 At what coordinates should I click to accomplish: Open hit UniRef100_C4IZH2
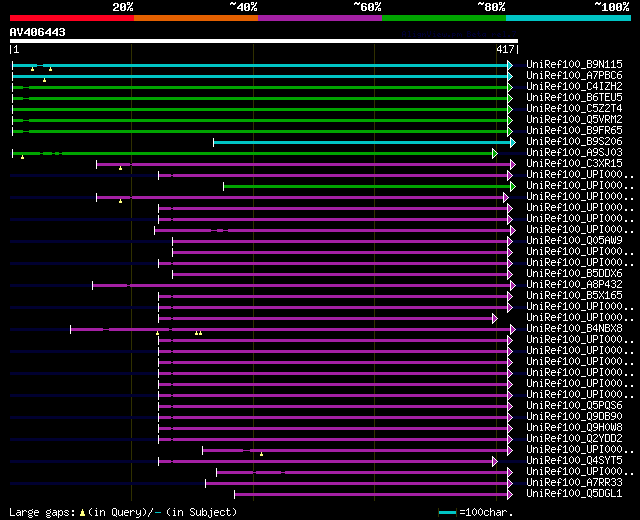pos(574,87)
